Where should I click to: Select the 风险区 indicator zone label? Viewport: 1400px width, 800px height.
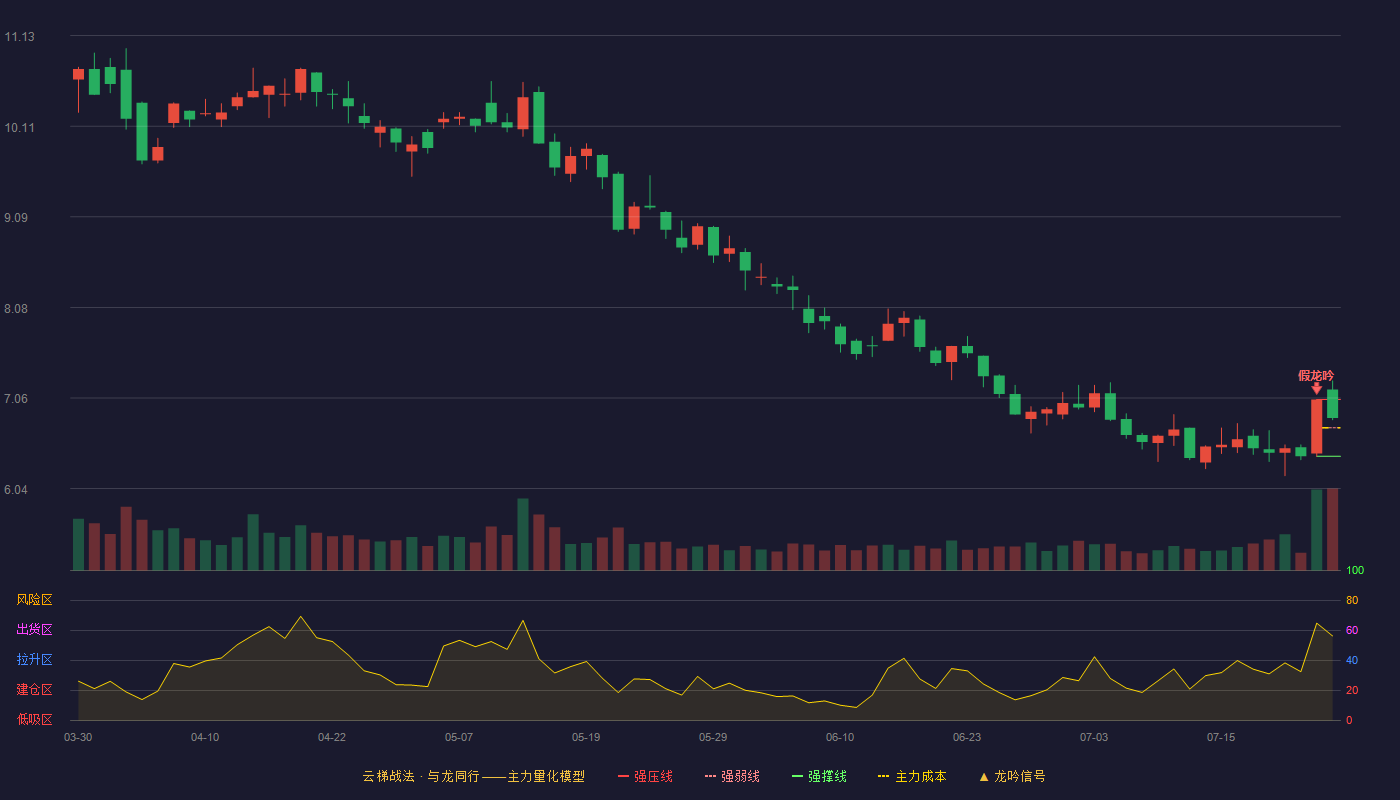point(34,600)
